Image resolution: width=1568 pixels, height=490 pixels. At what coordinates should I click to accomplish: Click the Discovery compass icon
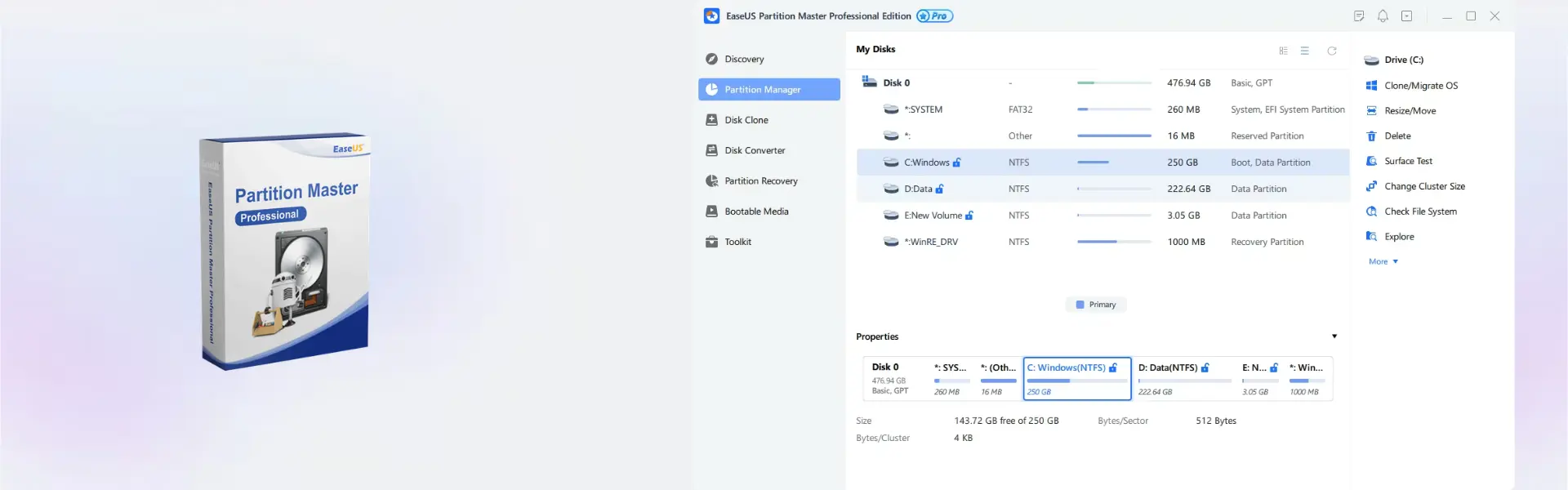[x=711, y=59]
